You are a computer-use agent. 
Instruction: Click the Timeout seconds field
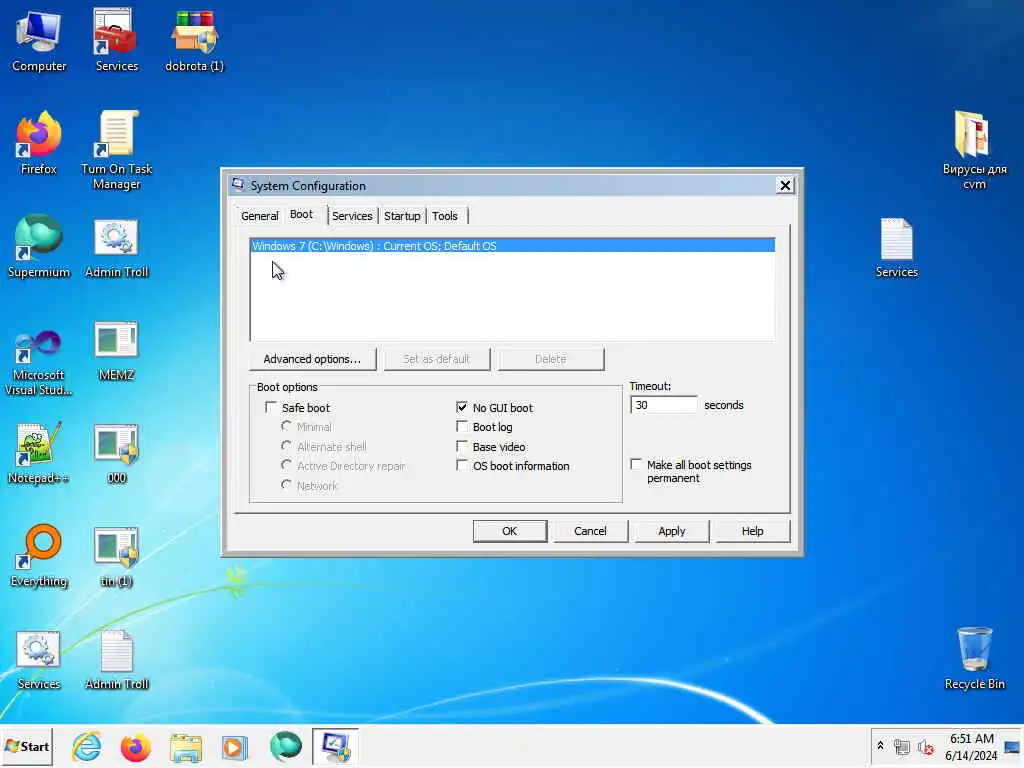click(x=664, y=405)
